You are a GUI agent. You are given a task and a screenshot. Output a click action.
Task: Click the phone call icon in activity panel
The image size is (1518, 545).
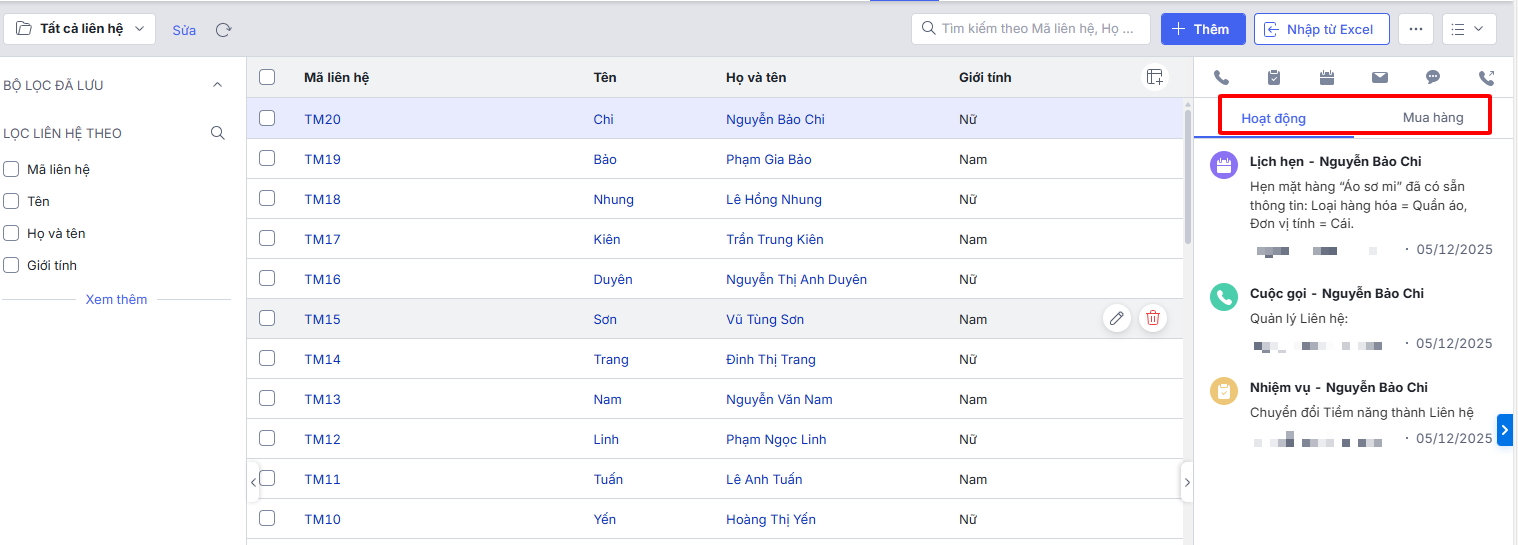1221,77
